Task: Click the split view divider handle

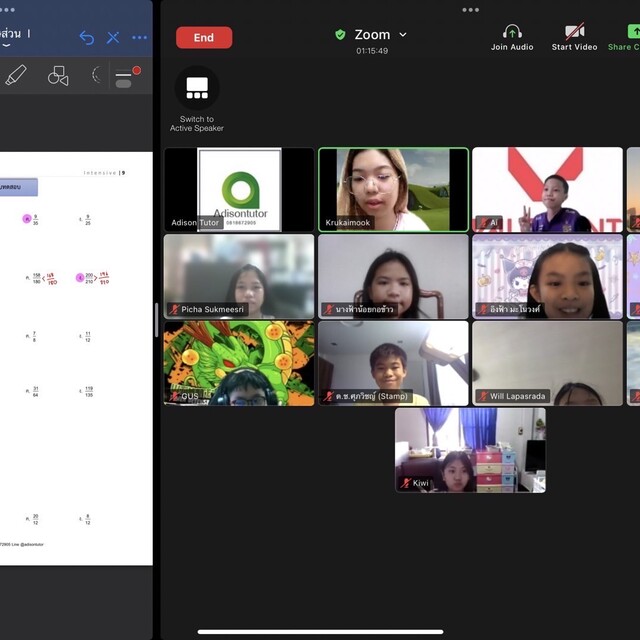Action: 156,320
